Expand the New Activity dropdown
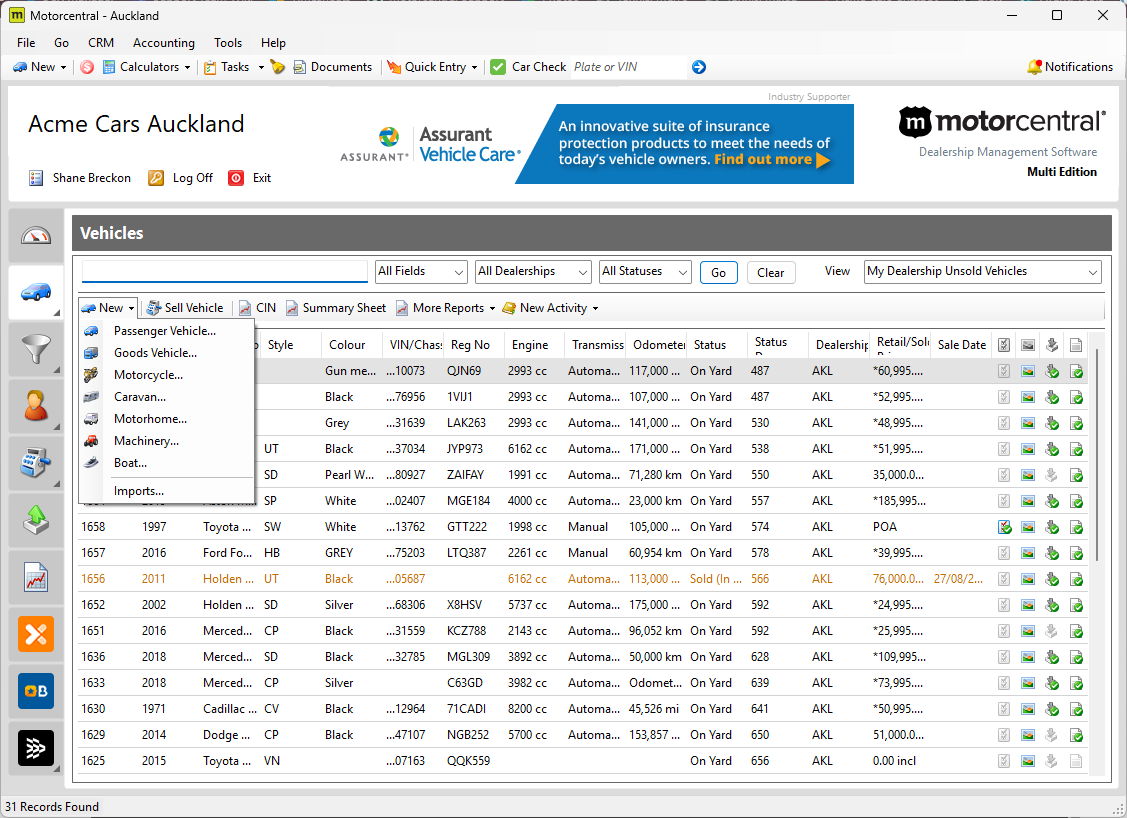Image resolution: width=1127 pixels, height=818 pixels. [x=595, y=308]
